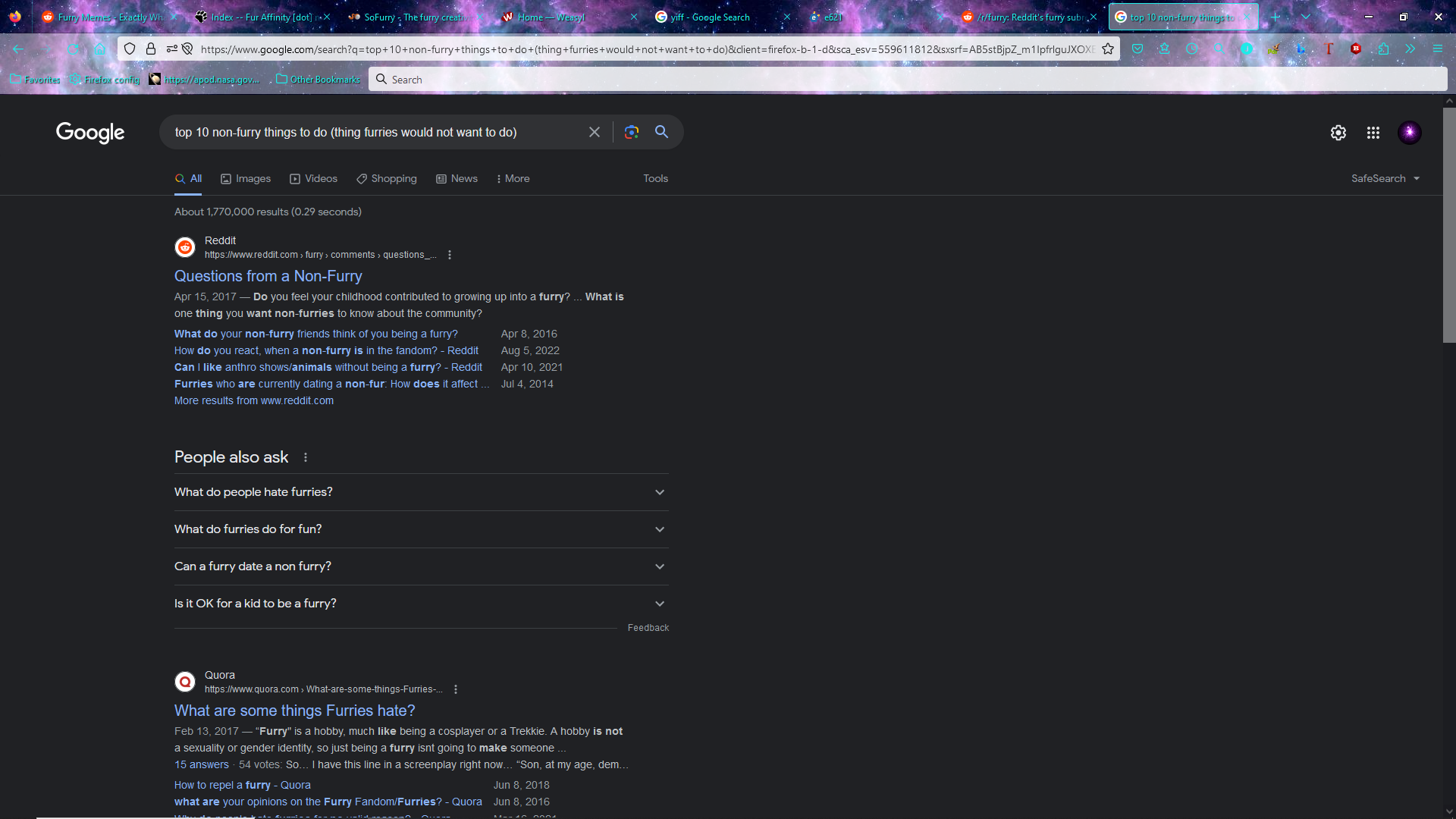The height and width of the screenshot is (819, 1456).
Task: Click the magnifier toolbar icon
Action: coord(1219,49)
